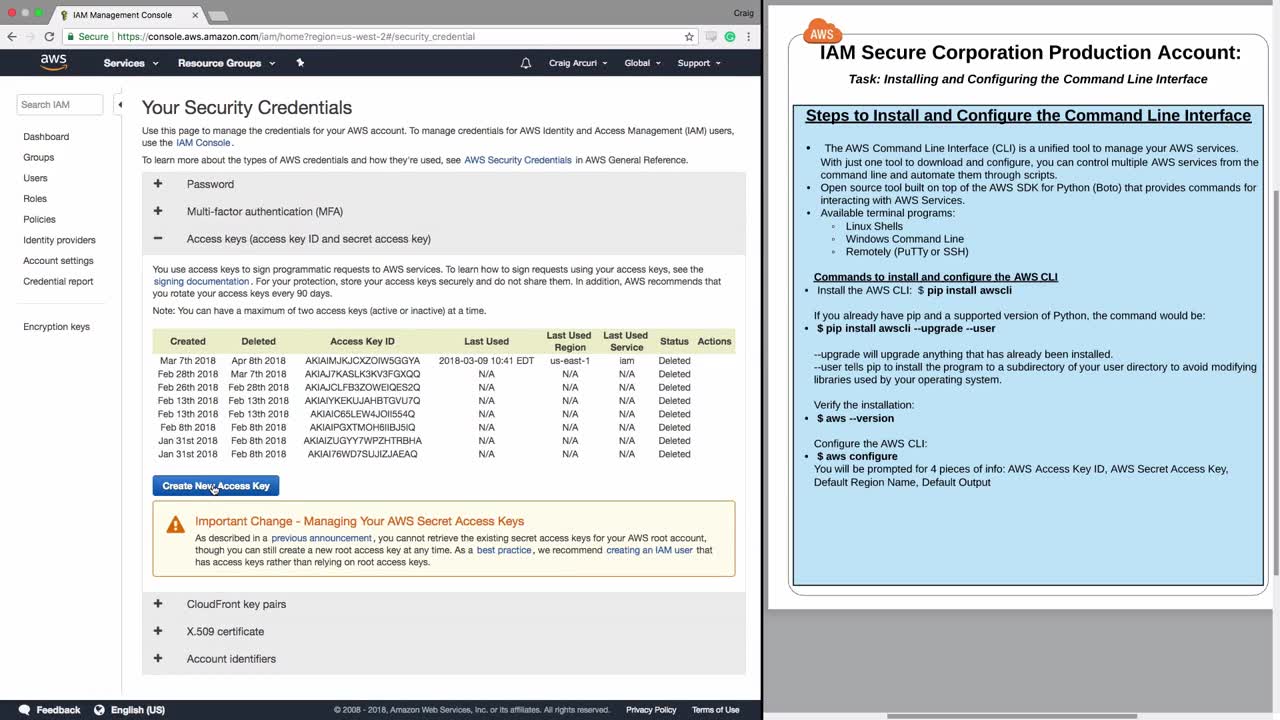This screenshot has height=720, width=1280.
Task: Open notifications via the bell icon
Action: [526, 63]
